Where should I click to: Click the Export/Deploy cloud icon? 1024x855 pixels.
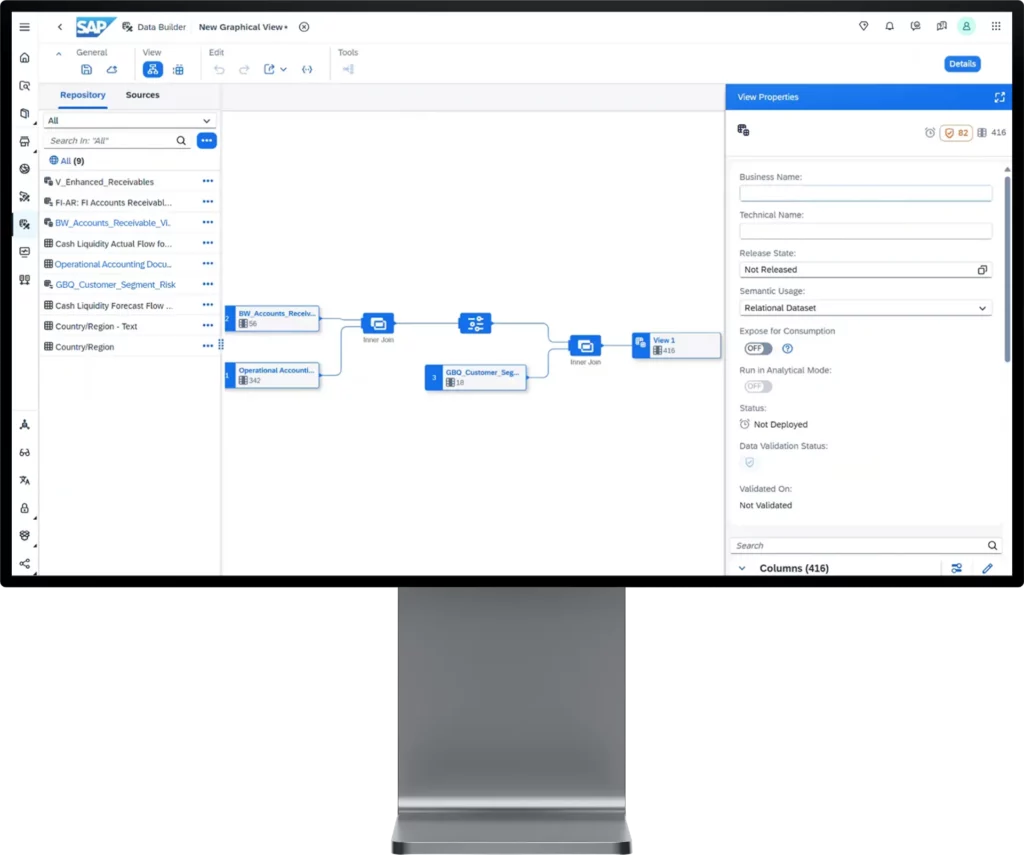click(x=112, y=69)
